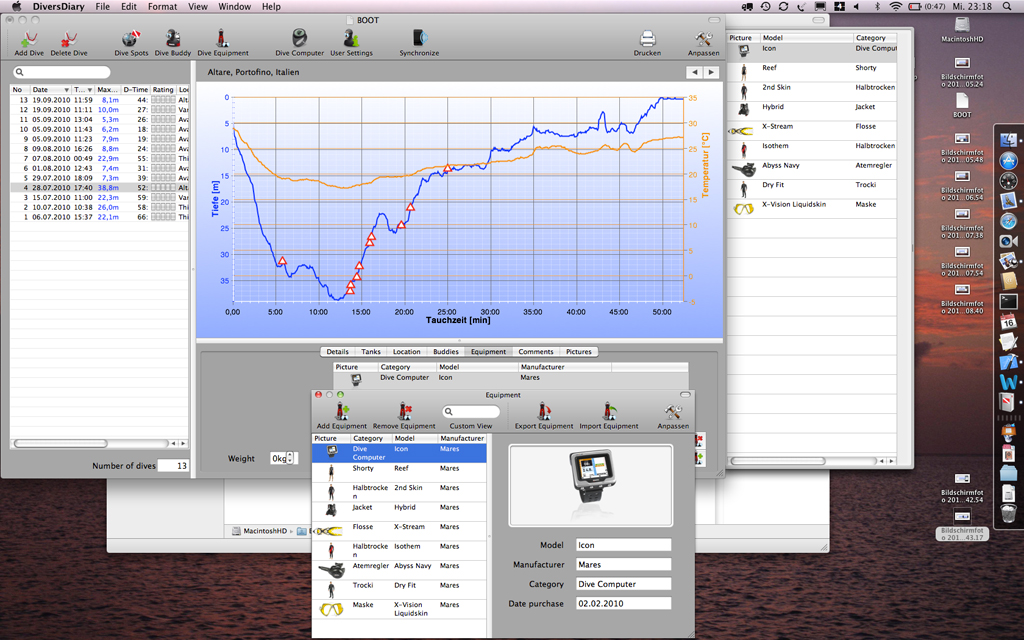The image size is (1024, 640).
Task: Click the alarm triangle near 25:00 on the graph
Action: click(447, 168)
